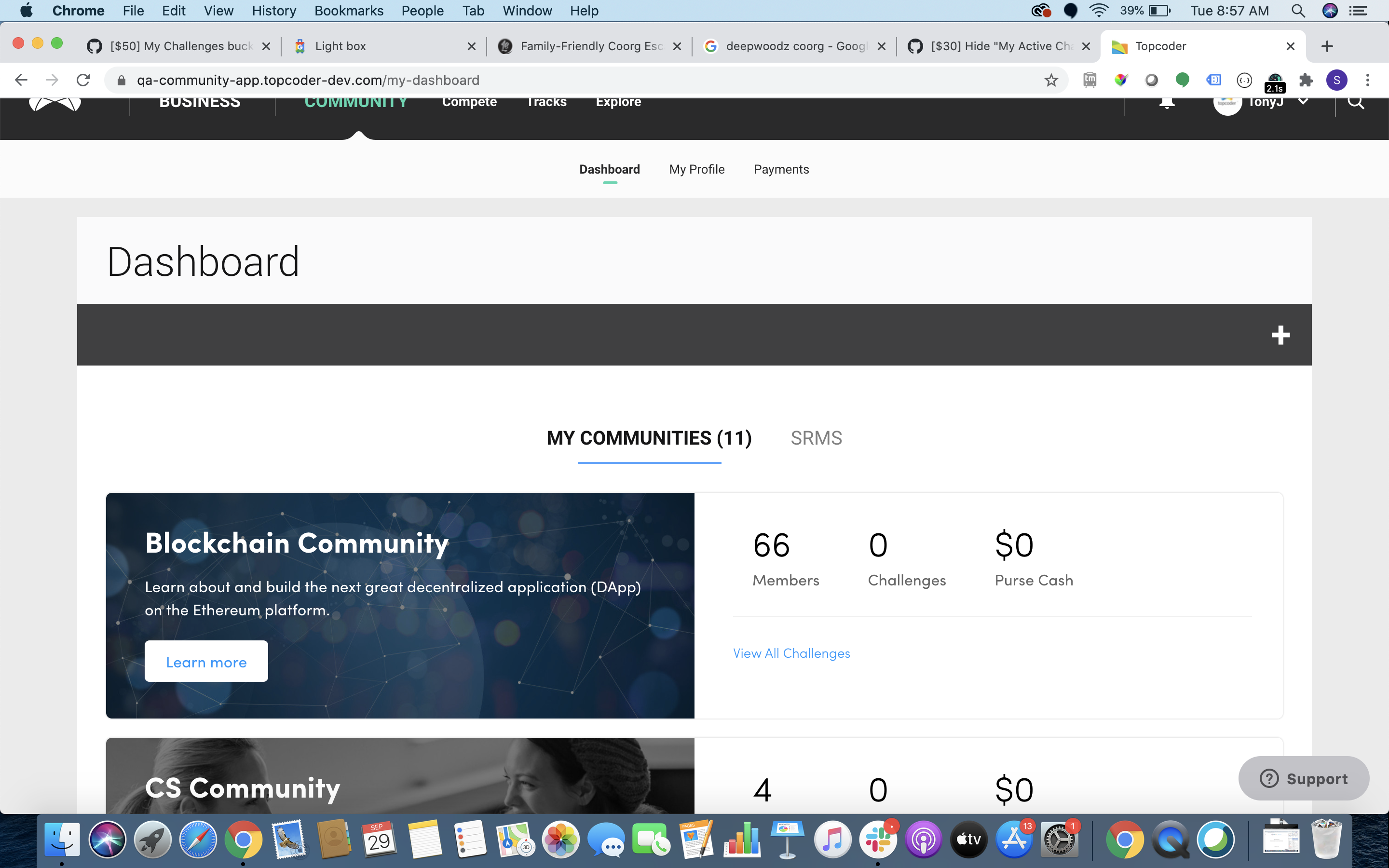Switch to the deepwoodz coorg Google tab
Screen dimensions: 1389x868
pos(794,46)
